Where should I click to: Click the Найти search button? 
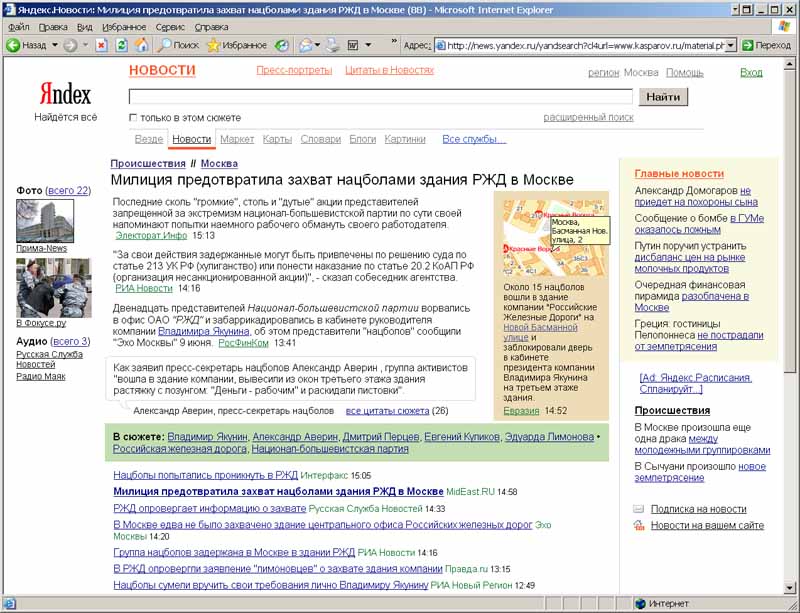click(x=663, y=97)
